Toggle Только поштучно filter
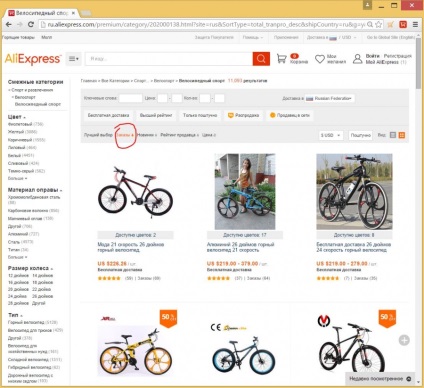The width and height of the screenshot is (424, 388). pos(200,115)
